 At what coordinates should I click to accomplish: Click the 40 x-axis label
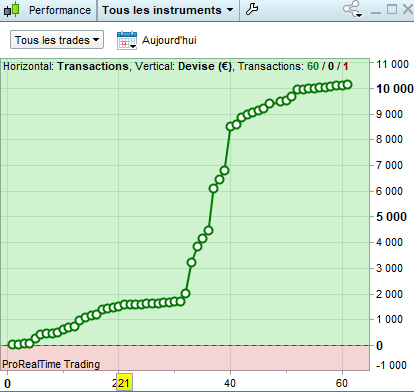pos(230,383)
